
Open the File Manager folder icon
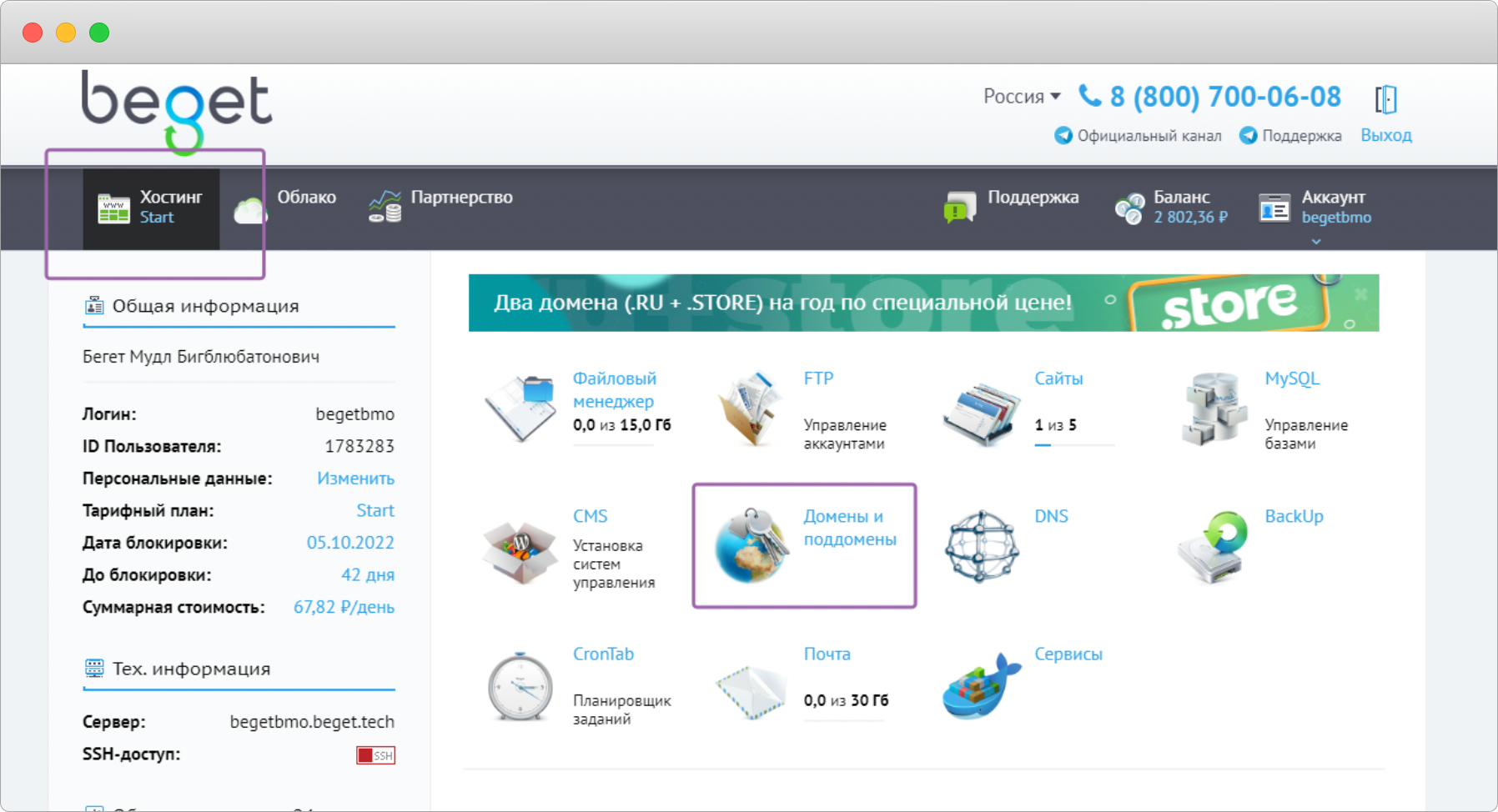click(x=520, y=407)
